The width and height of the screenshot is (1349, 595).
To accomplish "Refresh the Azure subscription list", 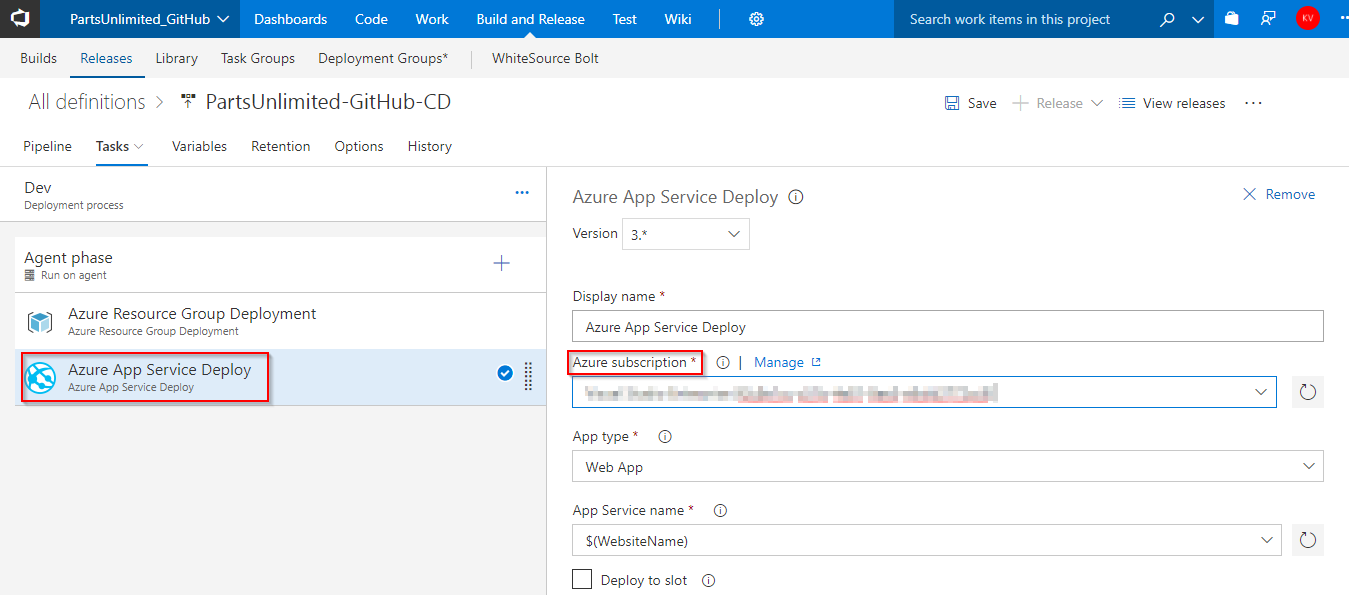I will point(1308,392).
